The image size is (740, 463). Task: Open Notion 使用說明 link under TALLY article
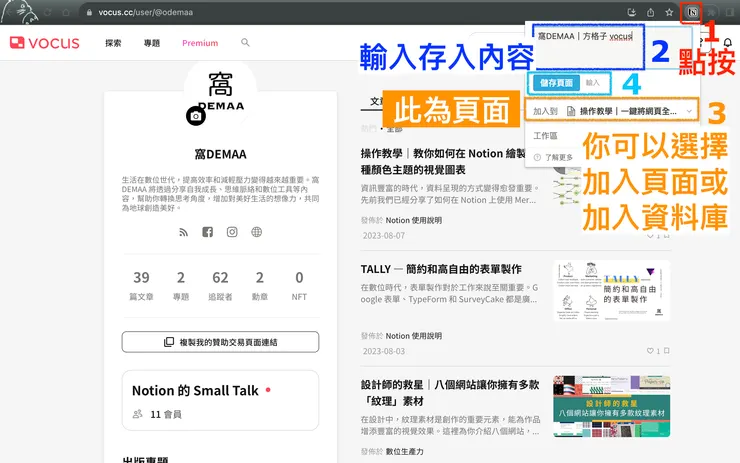[x=413, y=336]
